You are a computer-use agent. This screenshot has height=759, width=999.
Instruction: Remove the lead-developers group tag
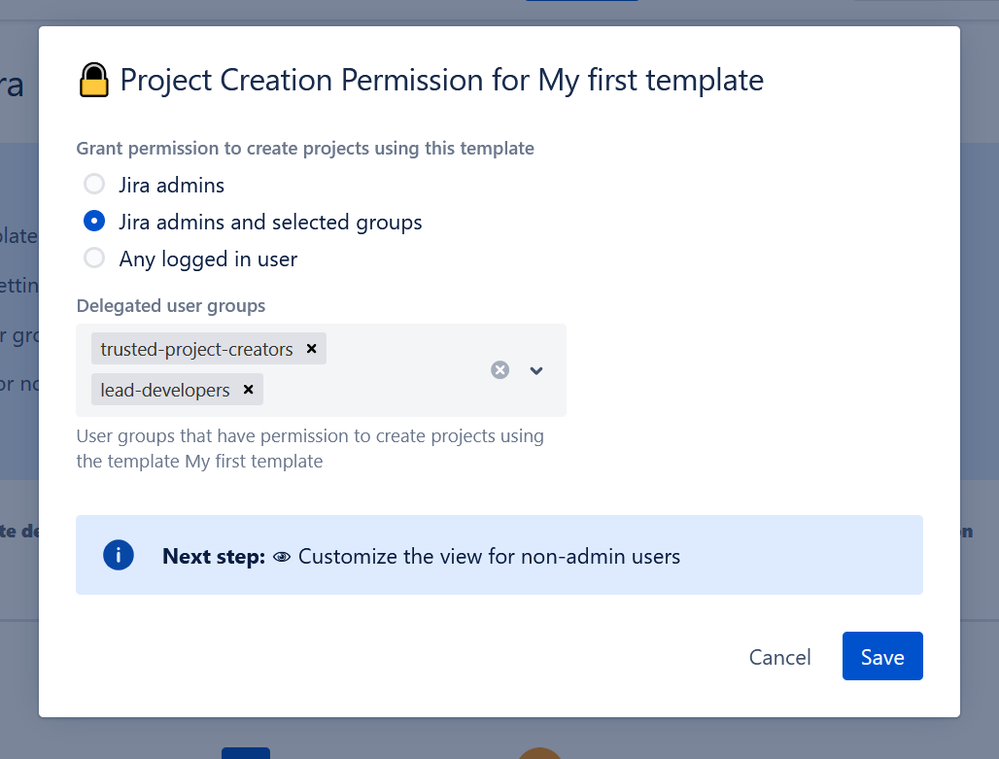click(248, 390)
